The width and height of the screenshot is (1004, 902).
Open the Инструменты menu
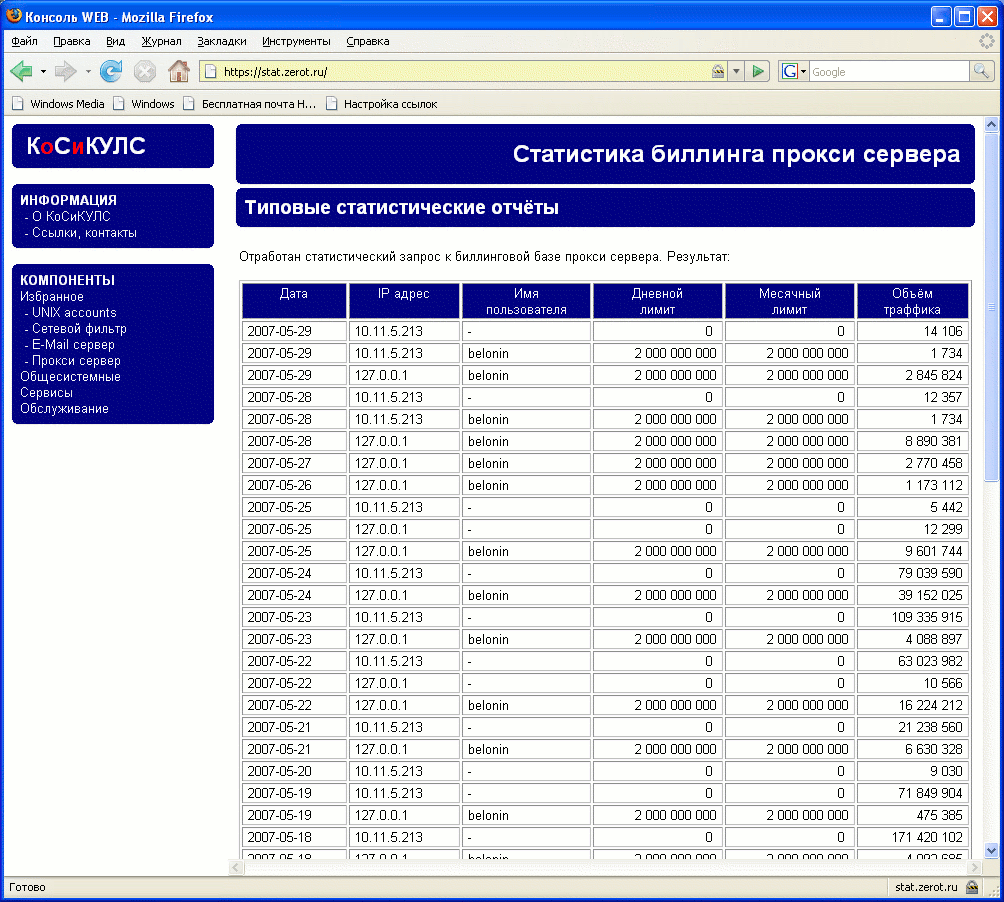(296, 41)
